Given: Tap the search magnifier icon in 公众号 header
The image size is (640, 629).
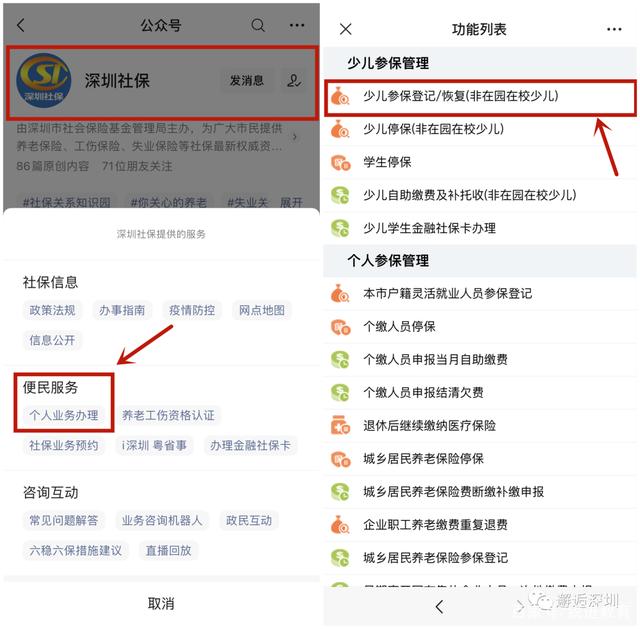Looking at the screenshot, I should (258, 25).
